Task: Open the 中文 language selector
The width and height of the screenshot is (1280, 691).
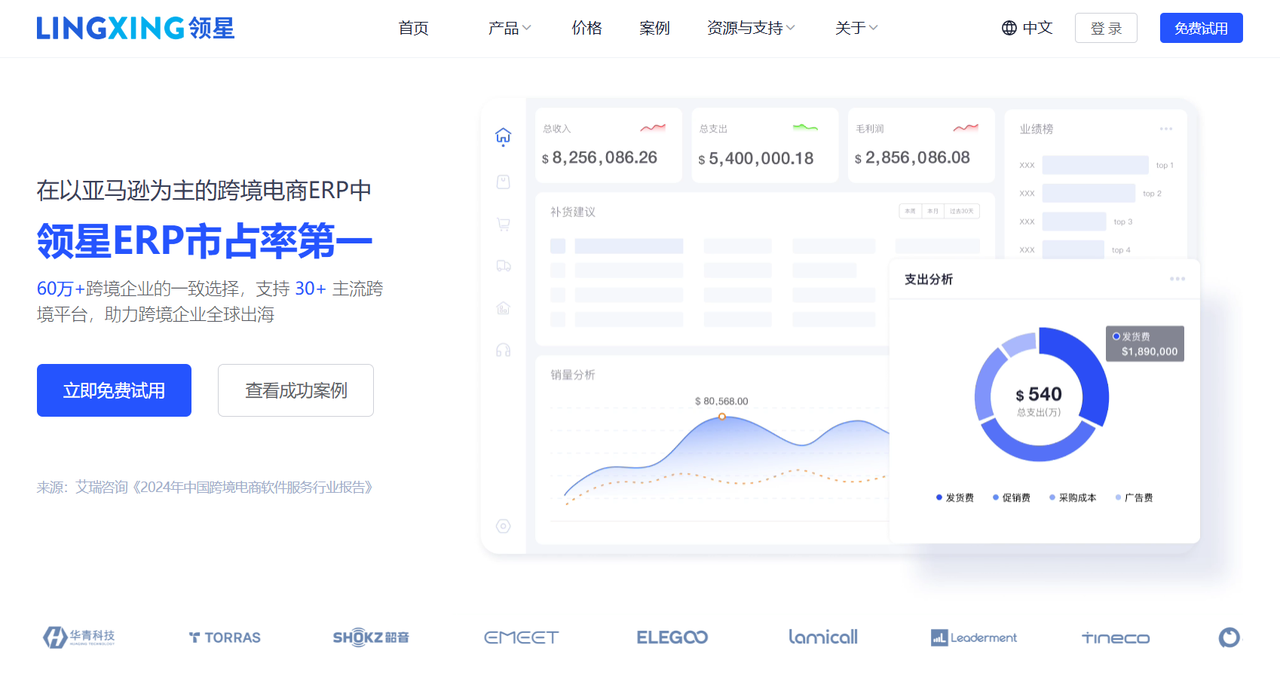Action: click(x=1027, y=28)
